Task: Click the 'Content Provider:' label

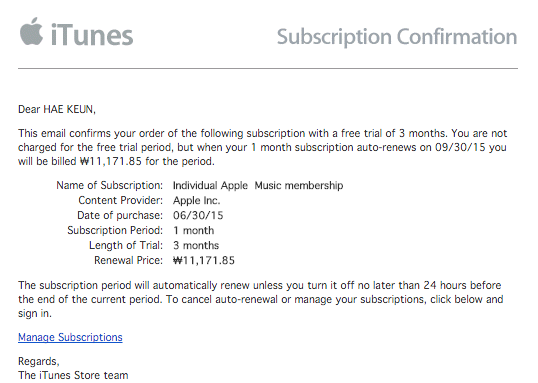Action: (120, 200)
